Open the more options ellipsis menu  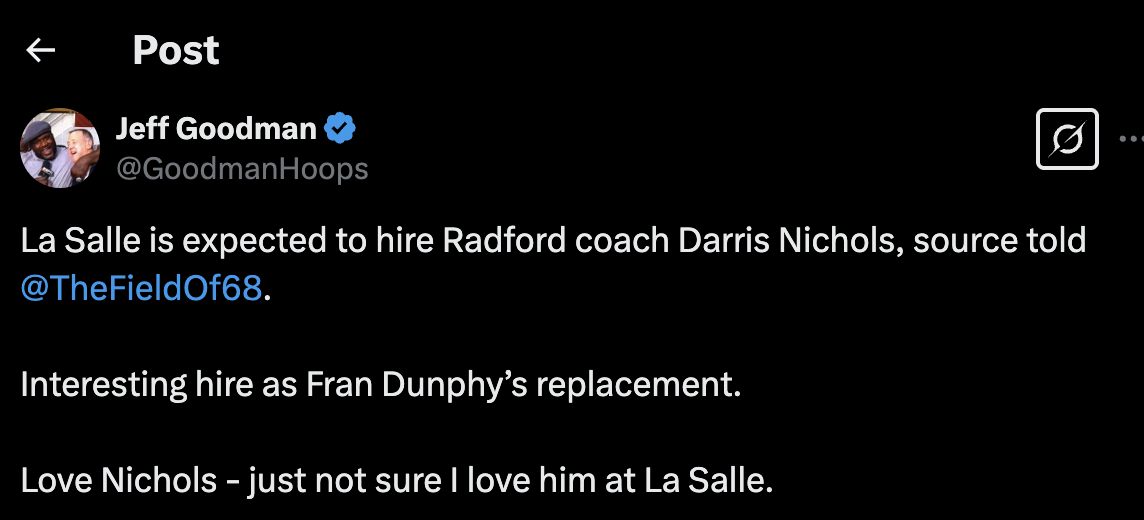pos(1130,139)
